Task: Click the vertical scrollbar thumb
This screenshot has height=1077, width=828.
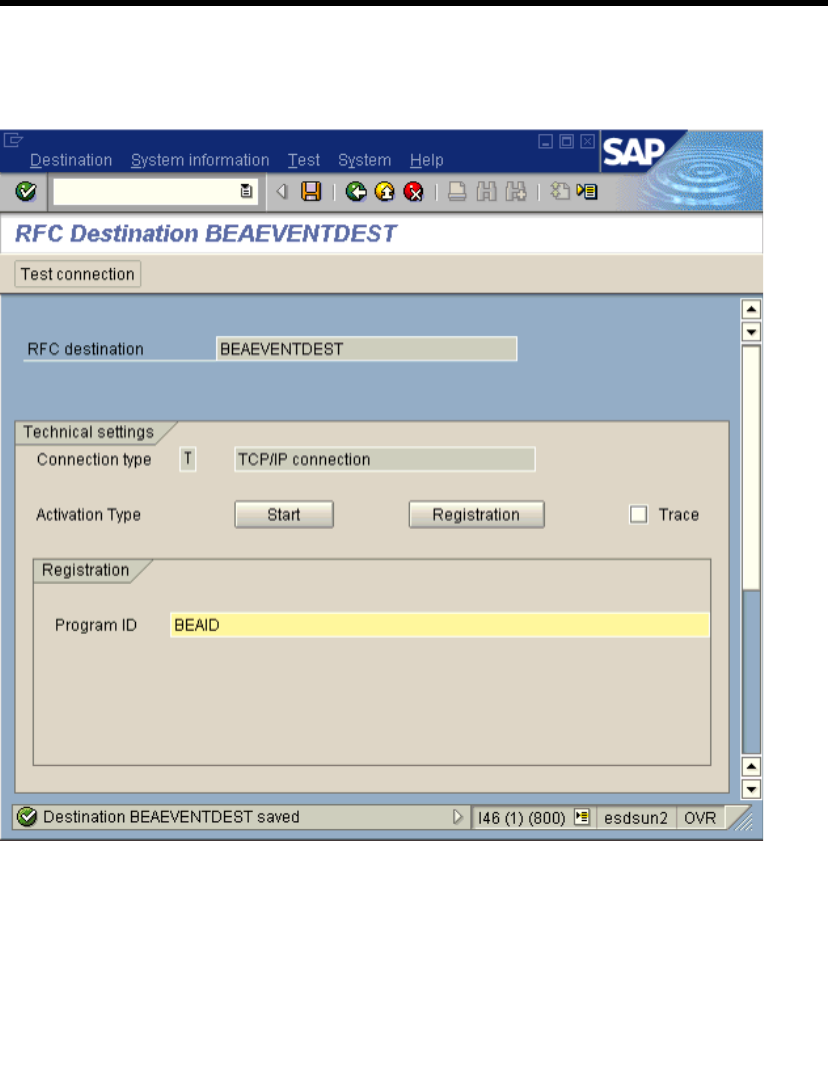Action: [751, 467]
